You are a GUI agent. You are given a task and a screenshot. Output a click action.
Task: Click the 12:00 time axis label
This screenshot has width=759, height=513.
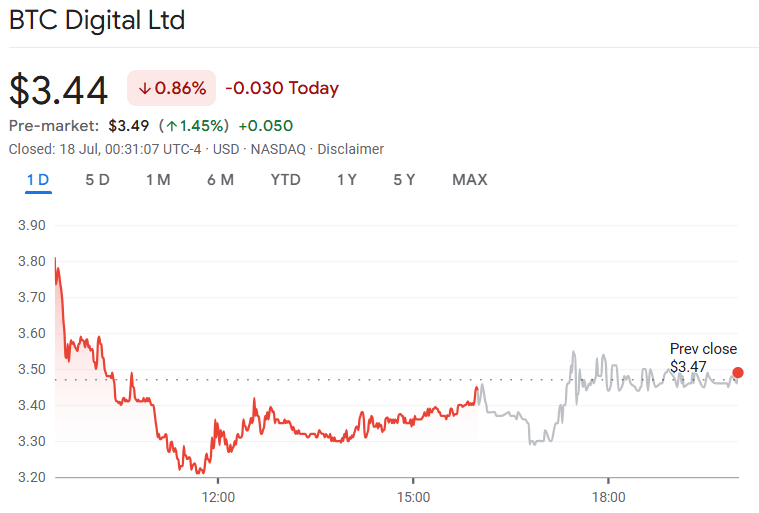pos(218,497)
